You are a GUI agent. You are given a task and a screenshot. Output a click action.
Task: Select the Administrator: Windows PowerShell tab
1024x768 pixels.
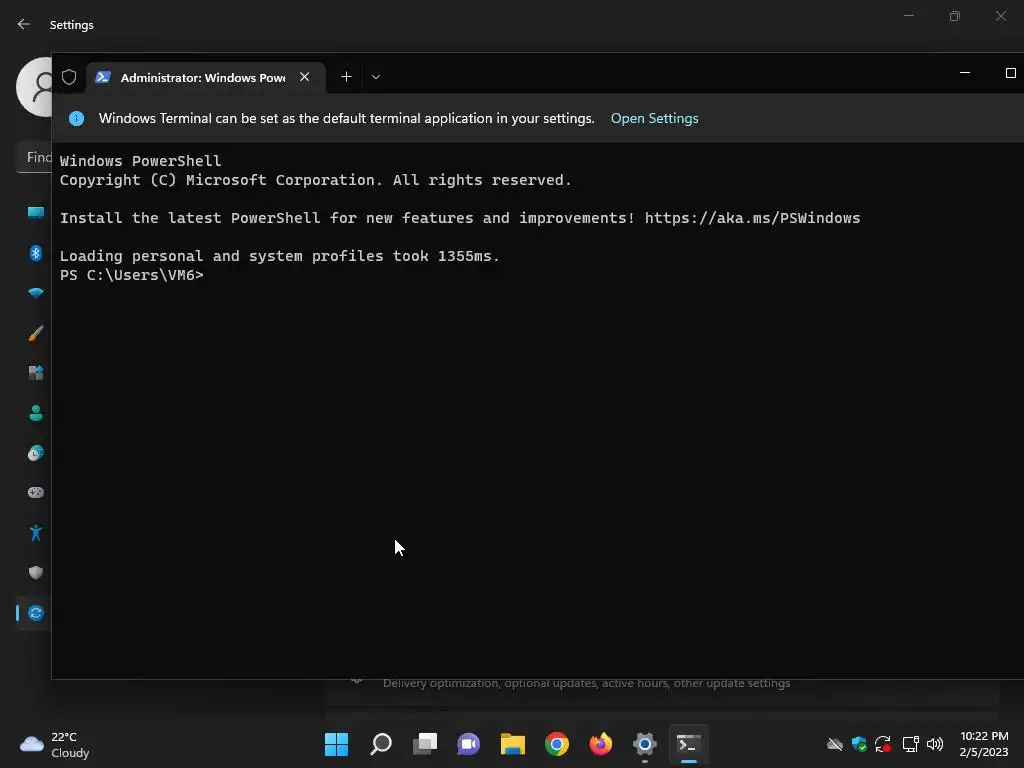pyautogui.click(x=206, y=77)
